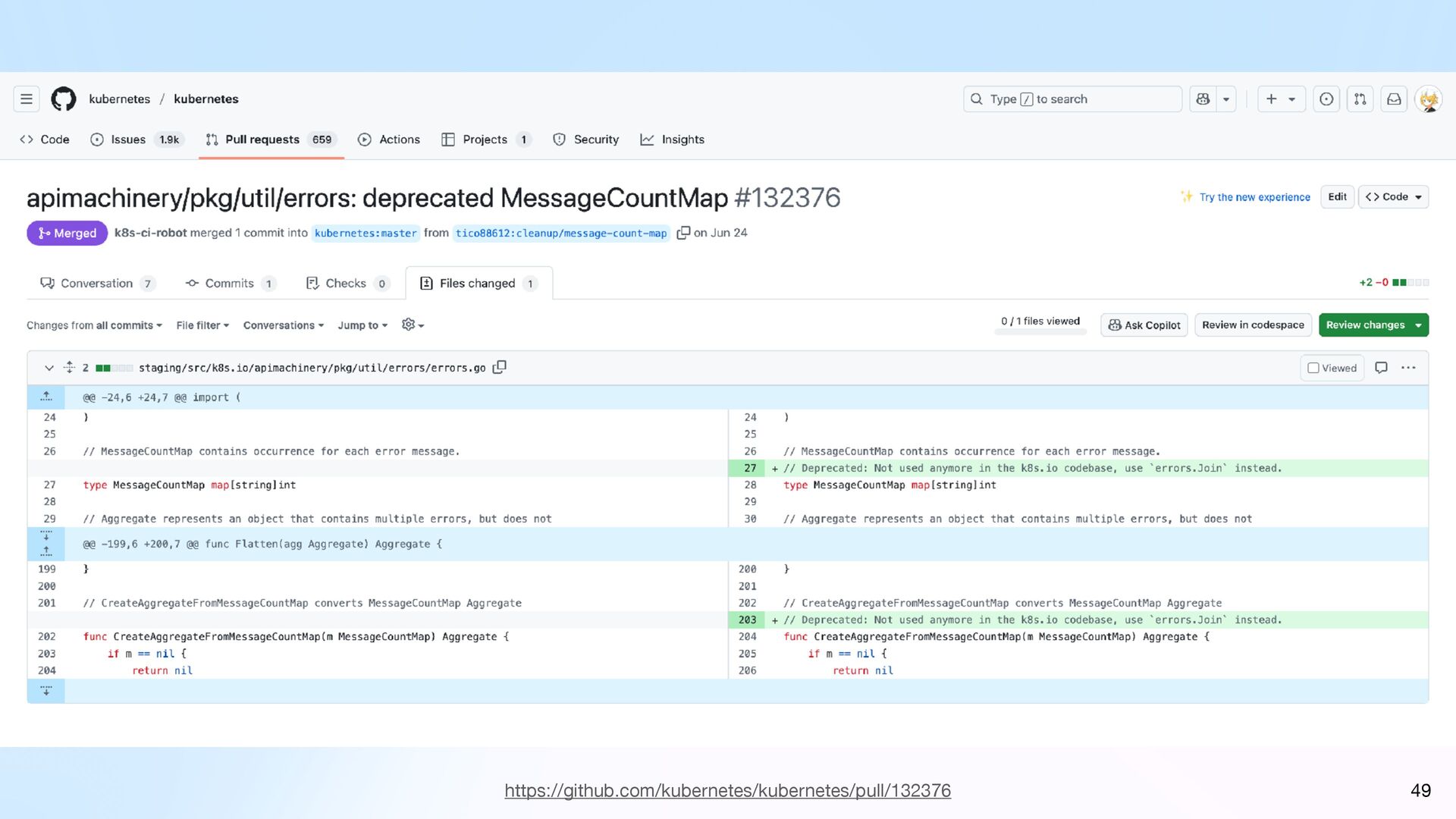Open the Insights tab
The image size is (1456, 819).
tap(673, 140)
